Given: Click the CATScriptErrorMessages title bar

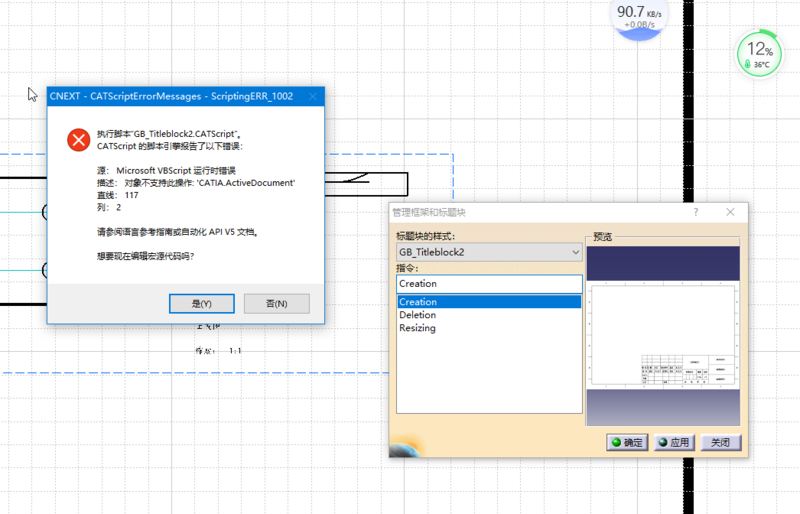Looking at the screenshot, I should [170, 96].
